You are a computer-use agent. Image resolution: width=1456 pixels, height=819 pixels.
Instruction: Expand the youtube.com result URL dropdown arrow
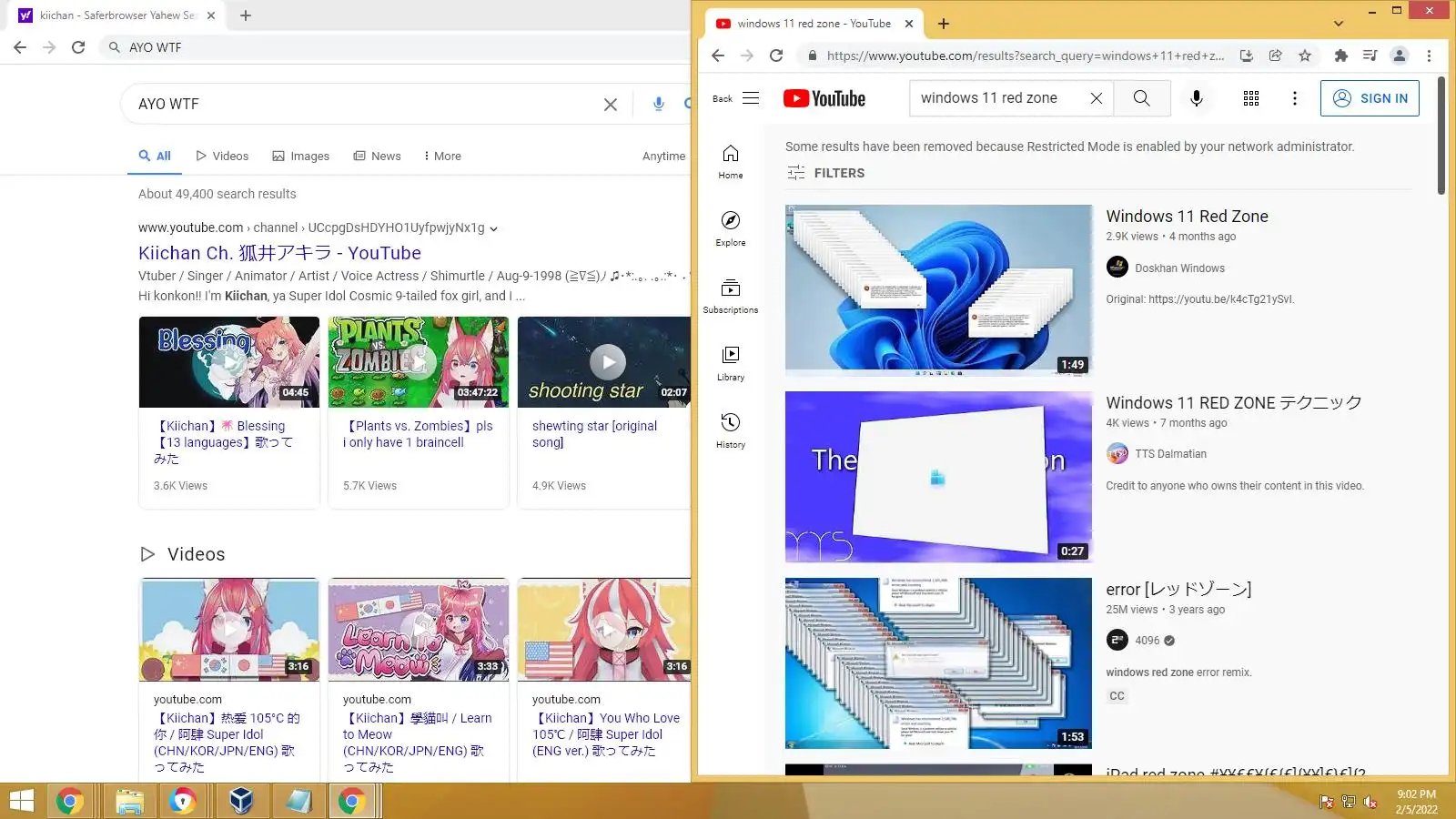point(493,228)
